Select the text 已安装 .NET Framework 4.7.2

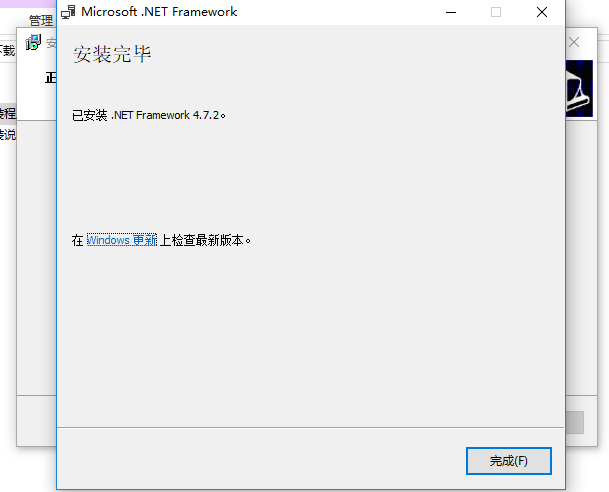click(x=148, y=115)
